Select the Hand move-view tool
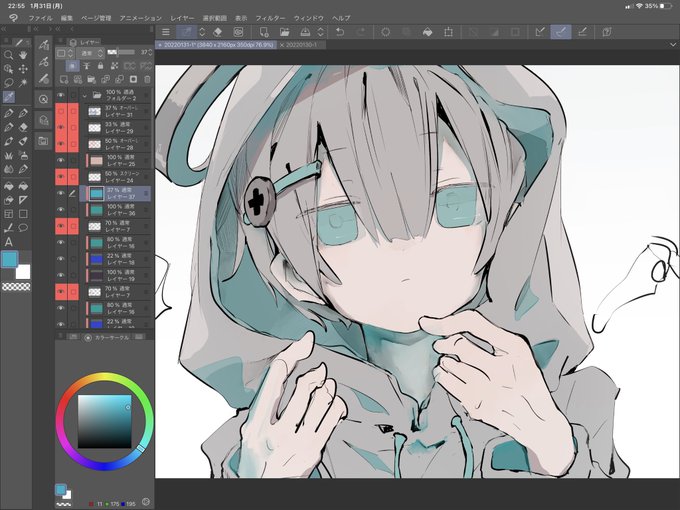This screenshot has height=510, width=680. 23,55
